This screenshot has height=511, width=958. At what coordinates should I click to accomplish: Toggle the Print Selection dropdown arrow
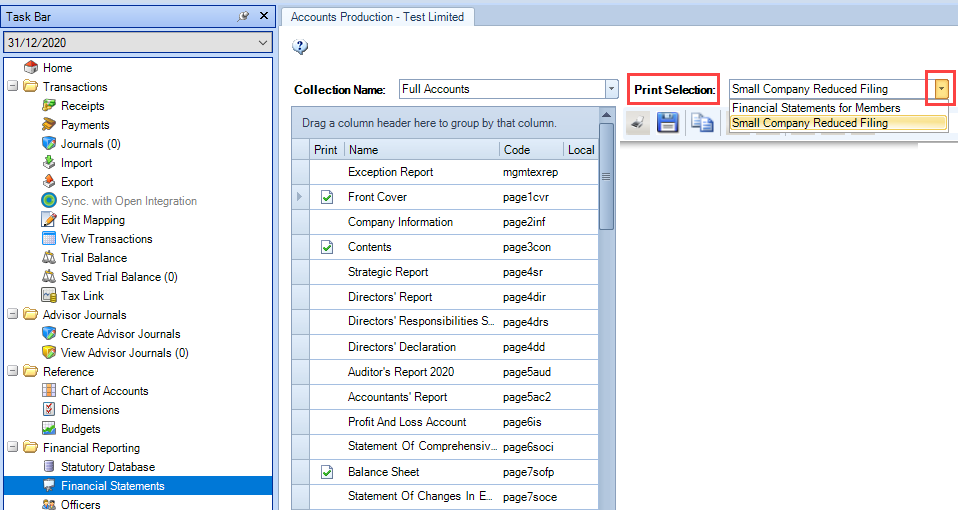(x=942, y=89)
